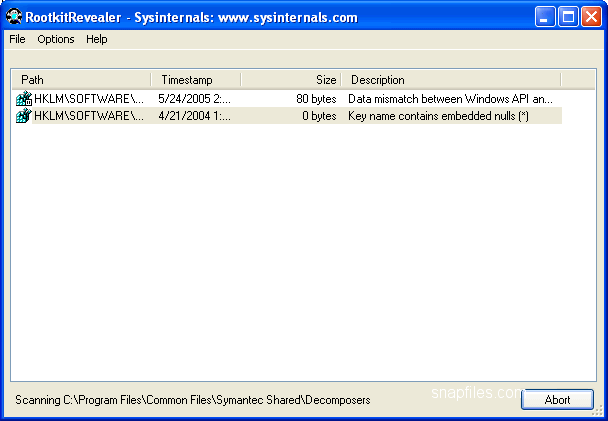The height and width of the screenshot is (421, 608).
Task: Minimize the RootkitRevealer window
Action: tap(545, 16)
